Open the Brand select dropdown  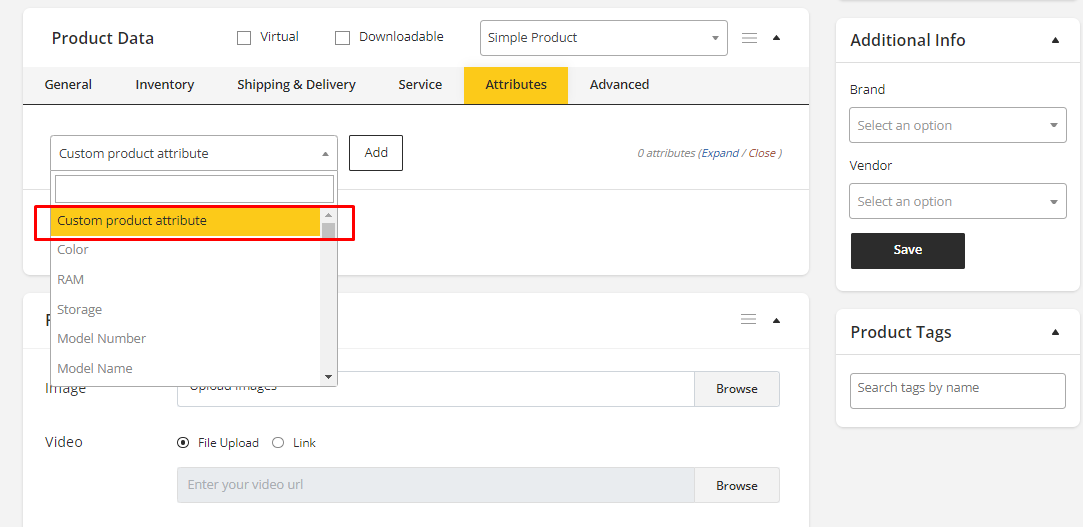pyautogui.click(x=957, y=126)
